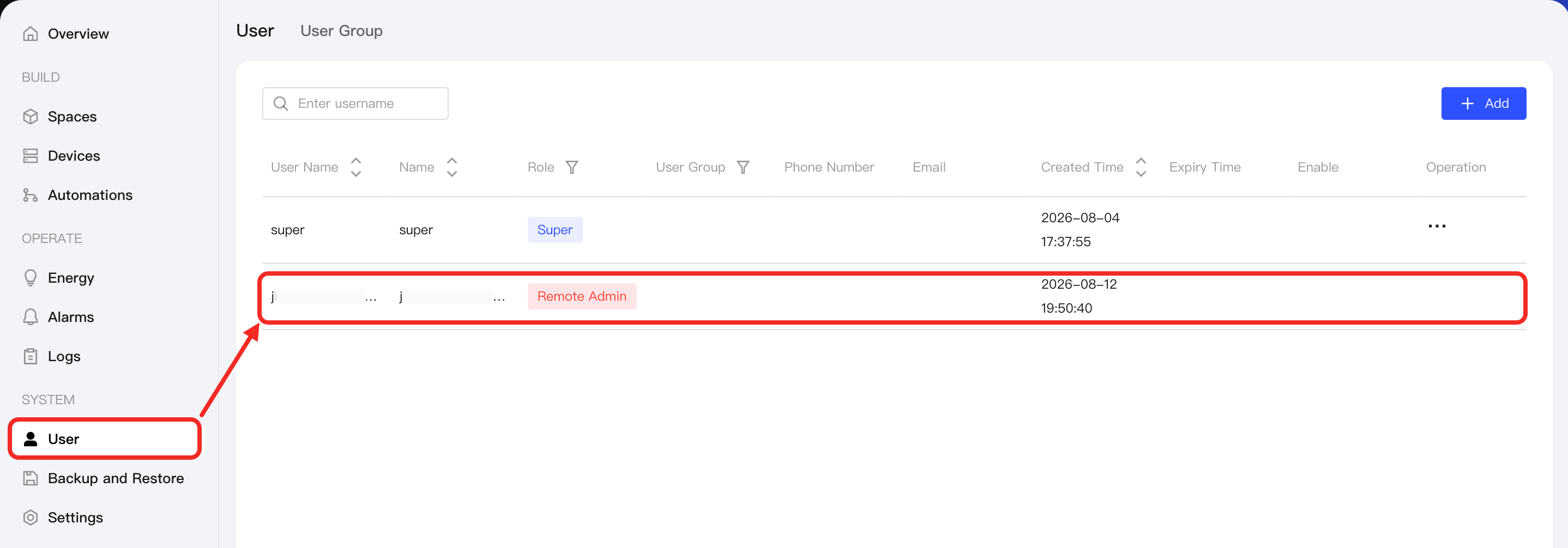The height and width of the screenshot is (548, 1568).
Task: Select the User tab heading
Action: tap(255, 31)
